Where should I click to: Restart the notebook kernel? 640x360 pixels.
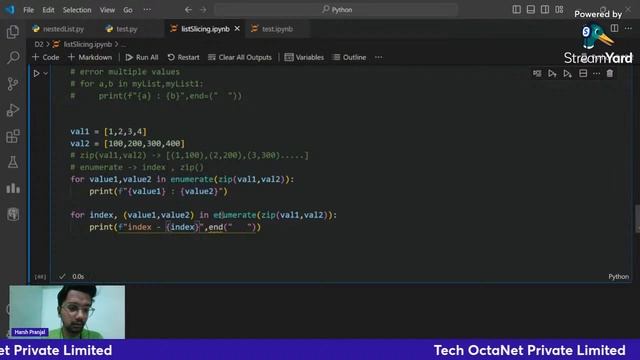pyautogui.click(x=183, y=58)
